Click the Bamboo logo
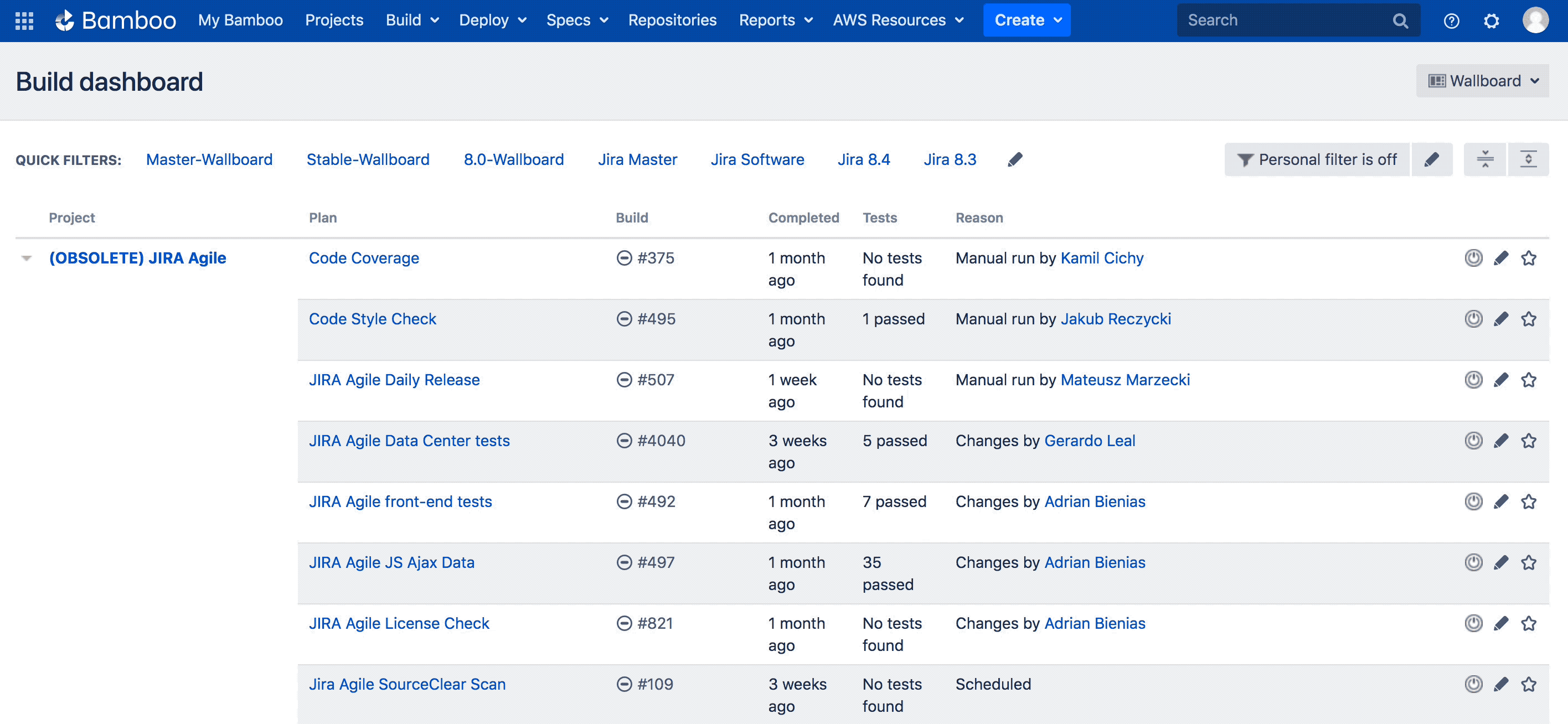 coord(116,20)
